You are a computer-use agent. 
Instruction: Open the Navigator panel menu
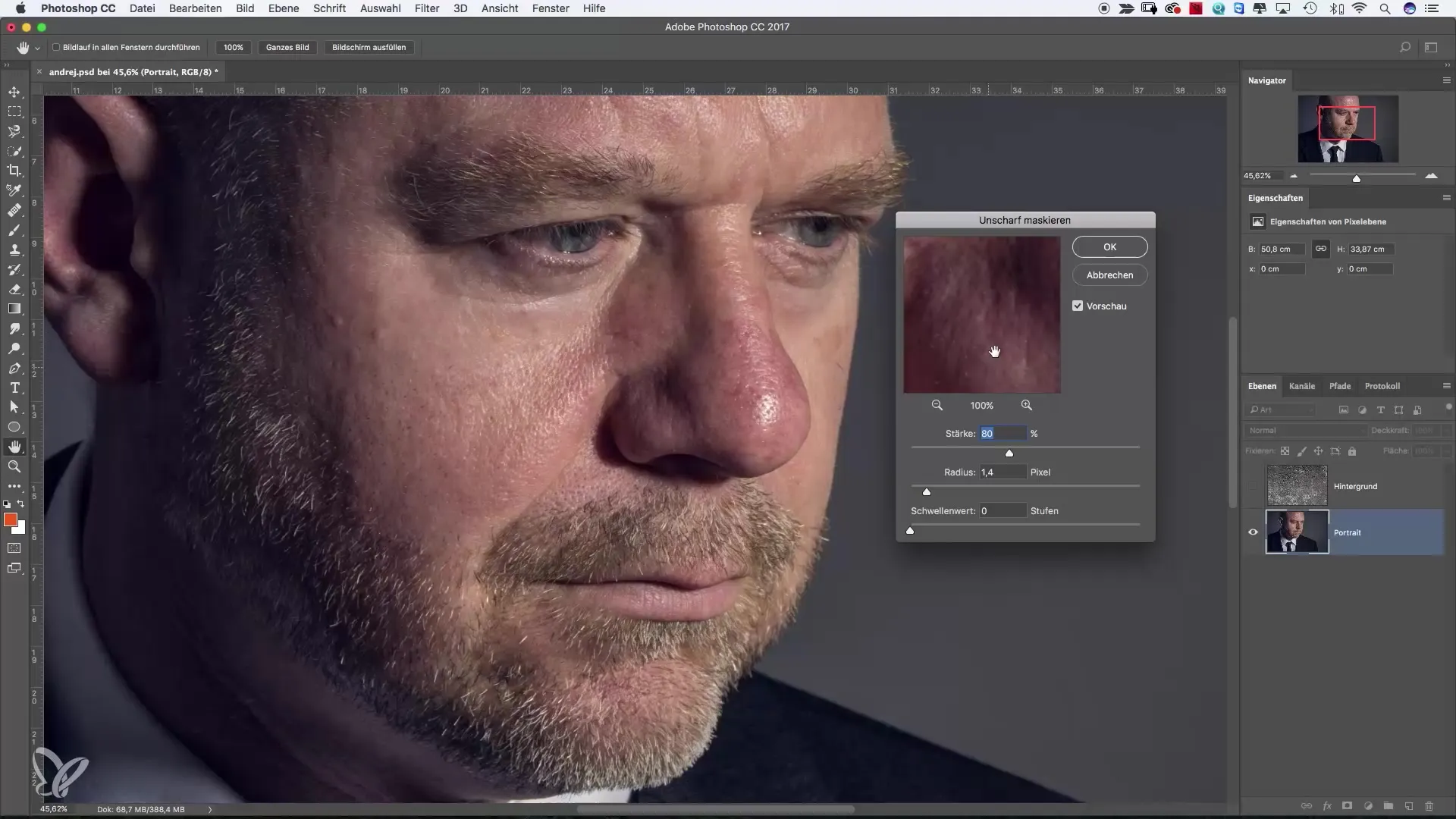pyautogui.click(x=1446, y=80)
